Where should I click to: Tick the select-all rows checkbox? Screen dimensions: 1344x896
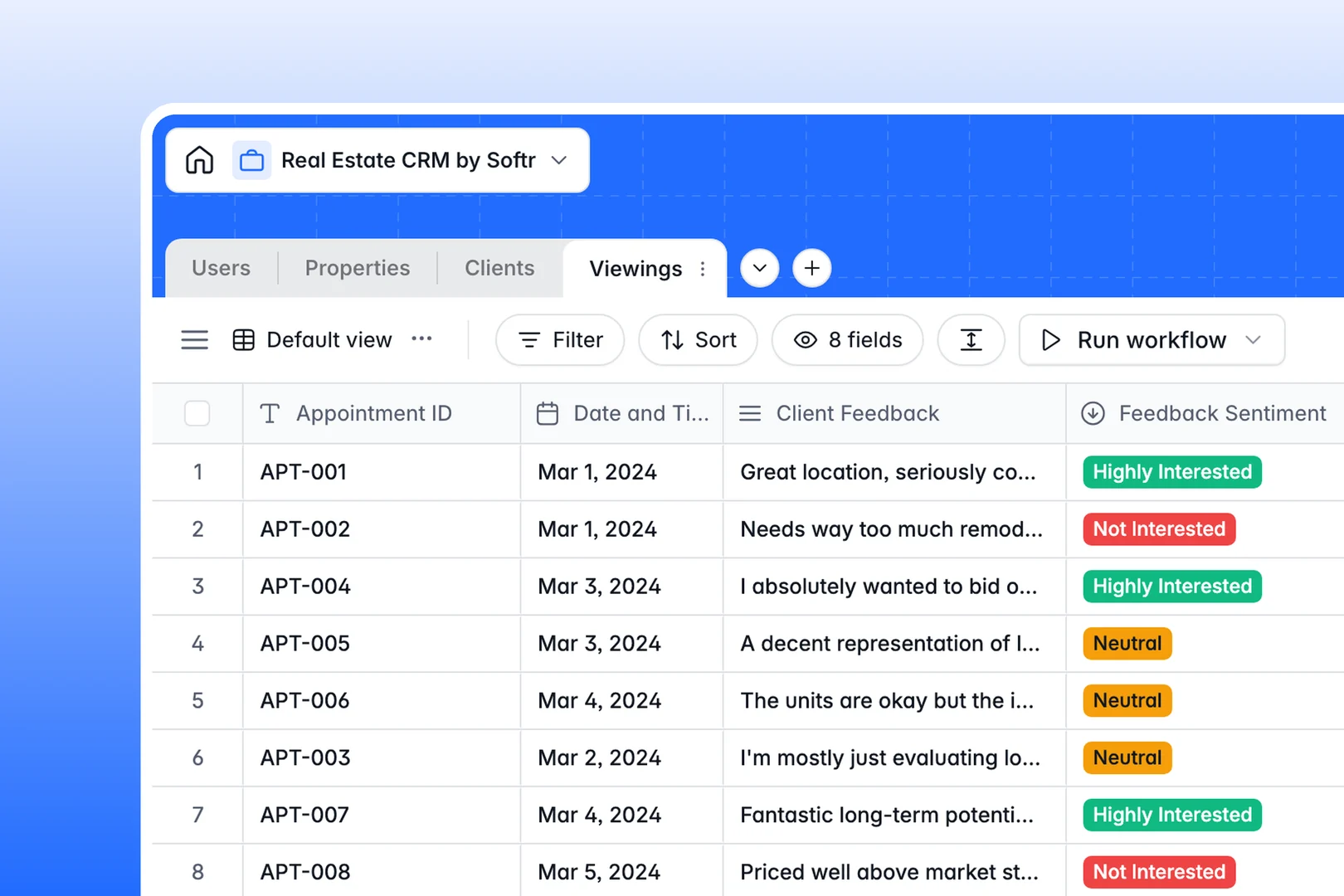click(197, 413)
